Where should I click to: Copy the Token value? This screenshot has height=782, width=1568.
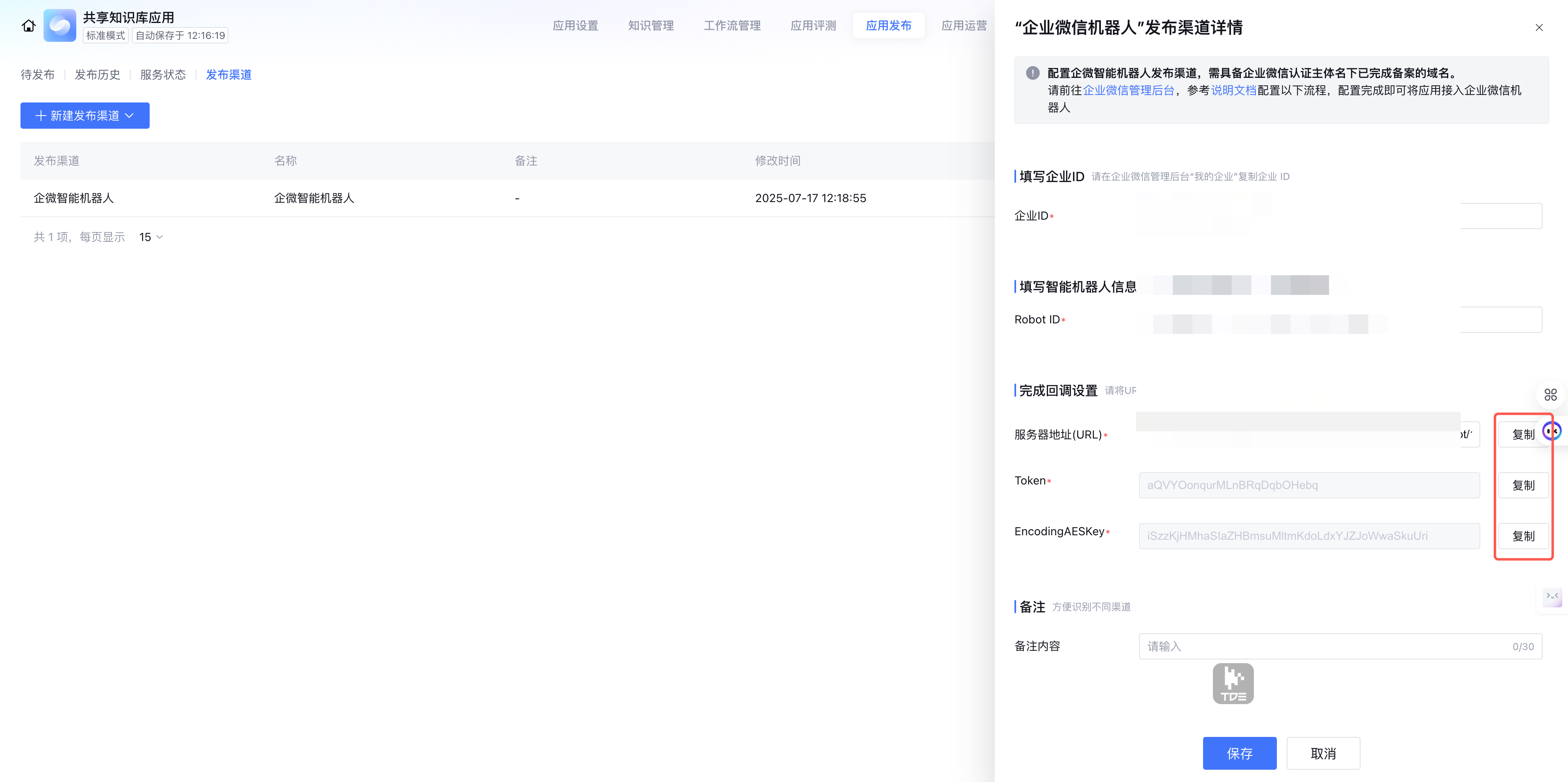[1523, 485]
